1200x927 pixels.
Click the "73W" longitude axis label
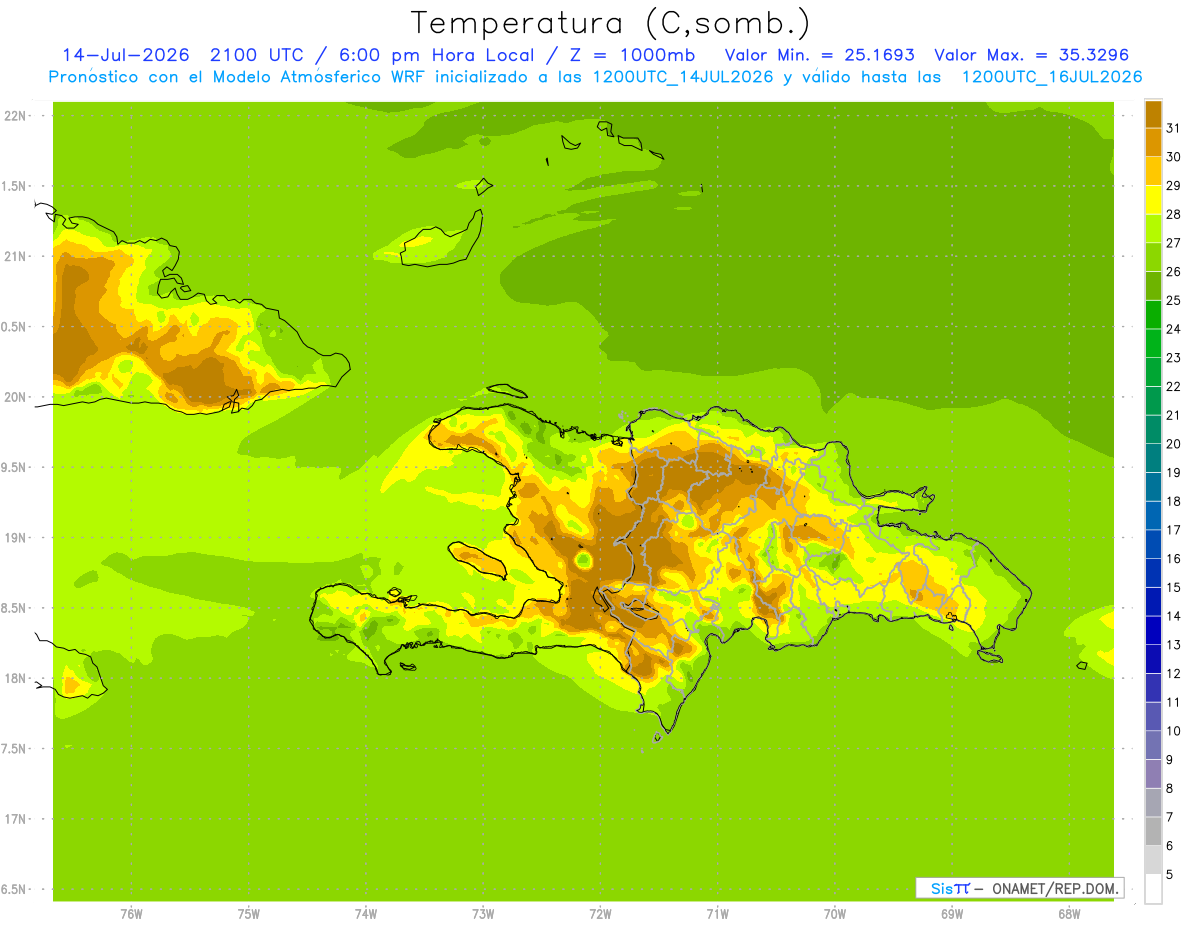[x=483, y=914]
